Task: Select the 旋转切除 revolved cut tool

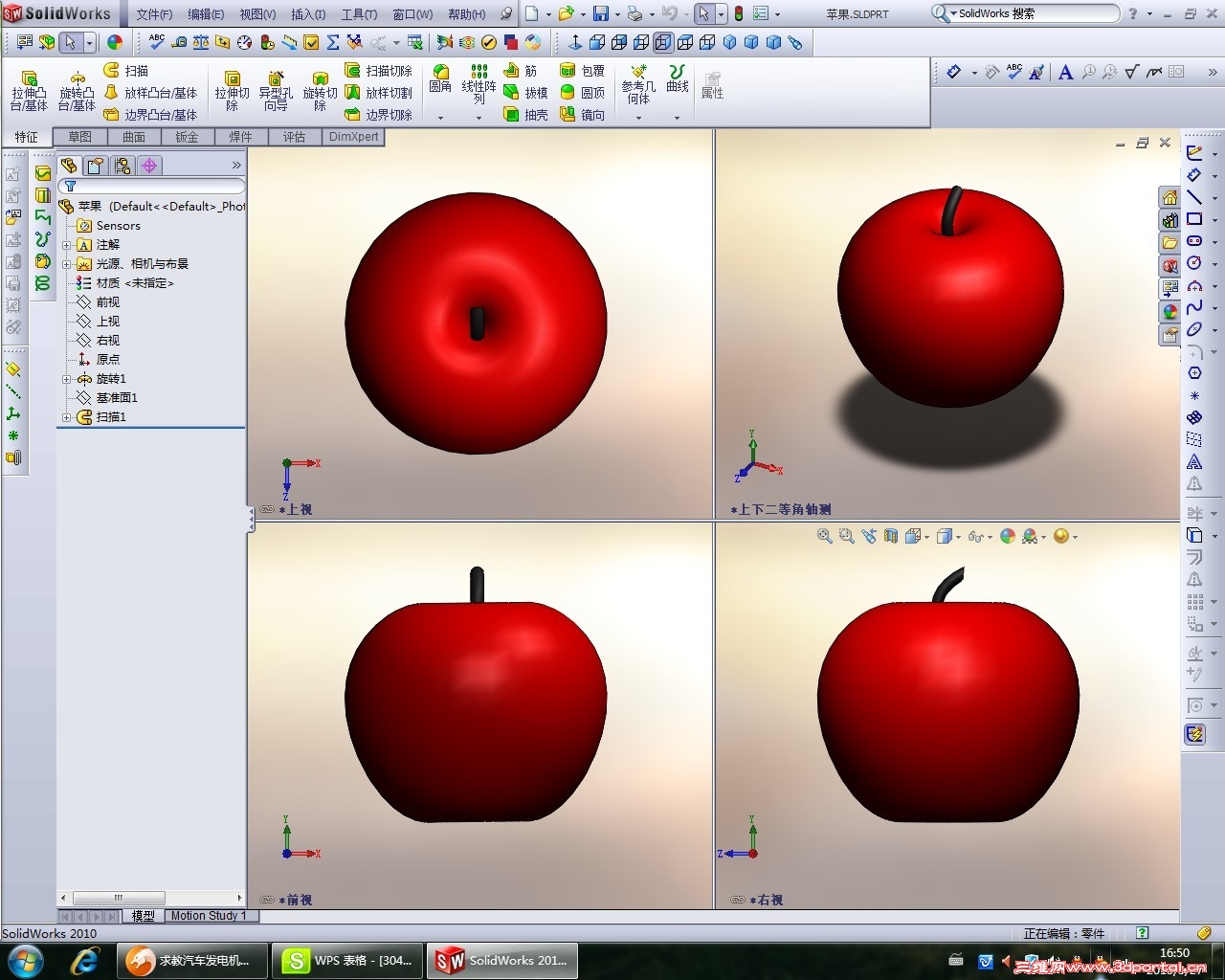Action: click(320, 90)
